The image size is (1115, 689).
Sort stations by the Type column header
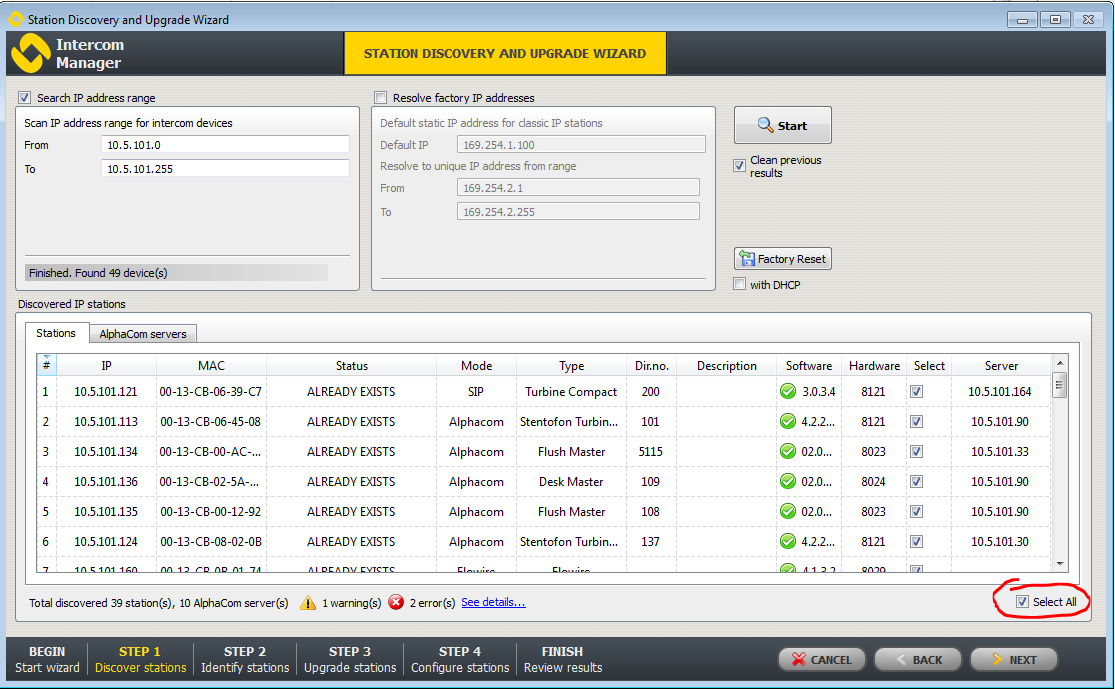point(571,366)
